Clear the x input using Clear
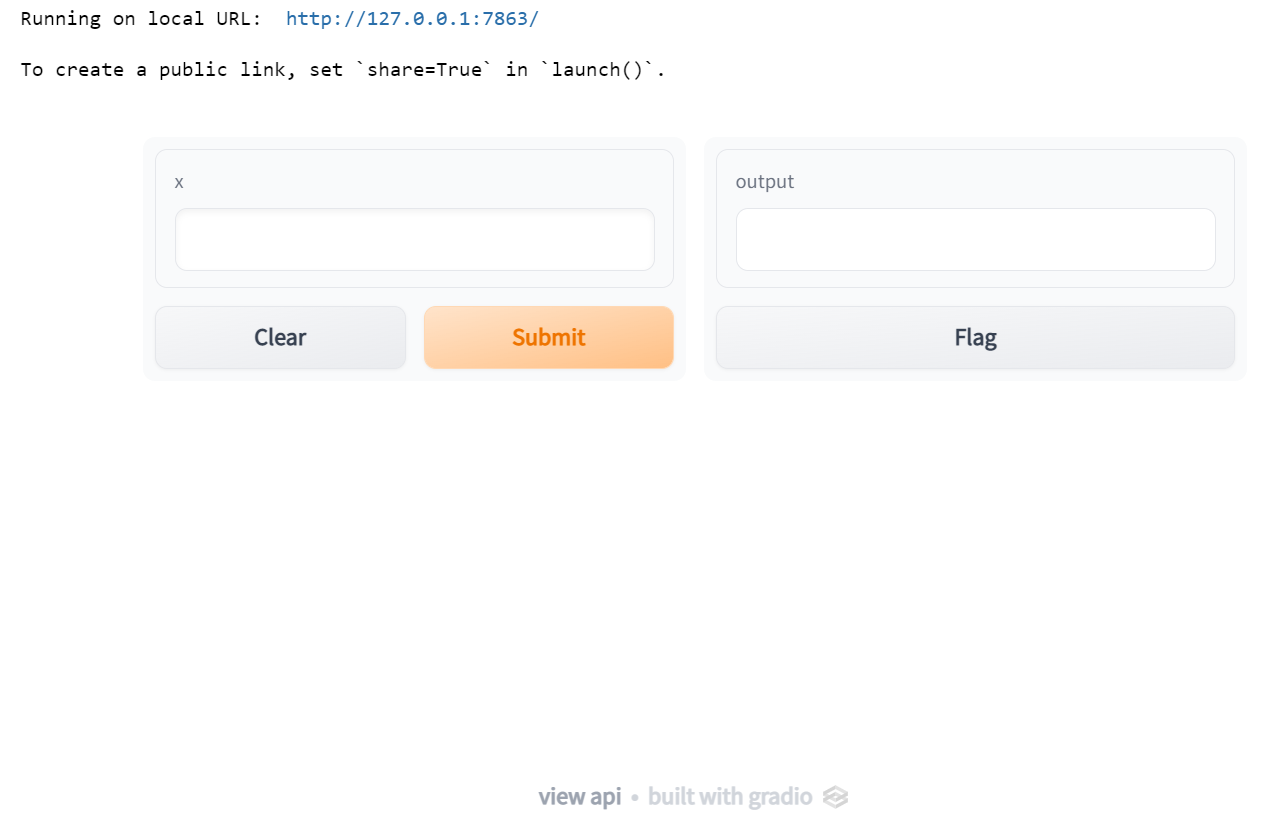 tap(280, 337)
